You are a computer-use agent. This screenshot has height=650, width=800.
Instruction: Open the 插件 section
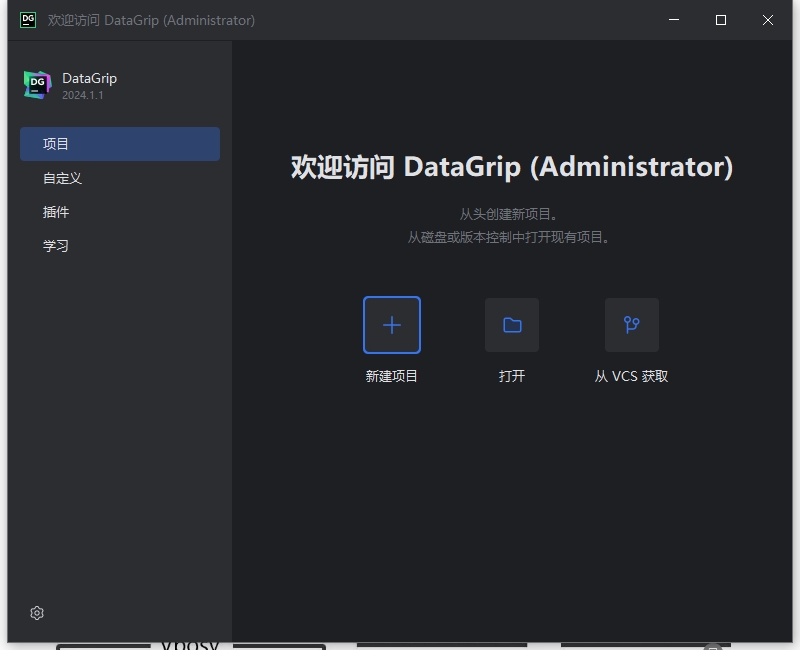click(57, 211)
